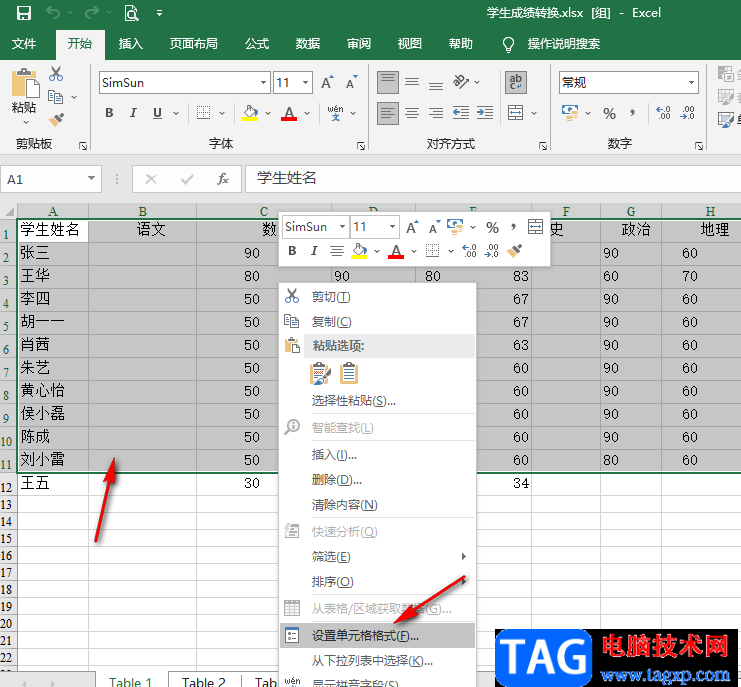Viewport: 741px width, 687px height.
Task: Toggle align right in the ribbon
Action: tap(436, 113)
